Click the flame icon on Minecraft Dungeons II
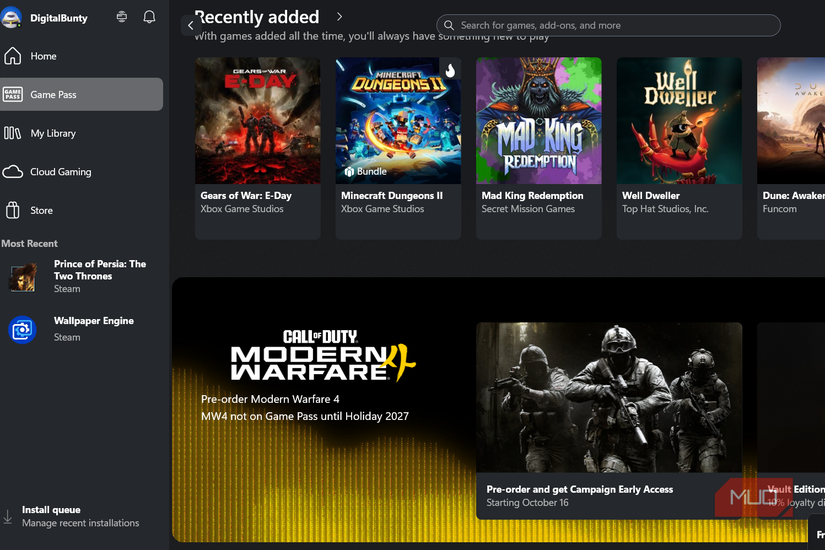The image size is (825, 550). [x=450, y=70]
